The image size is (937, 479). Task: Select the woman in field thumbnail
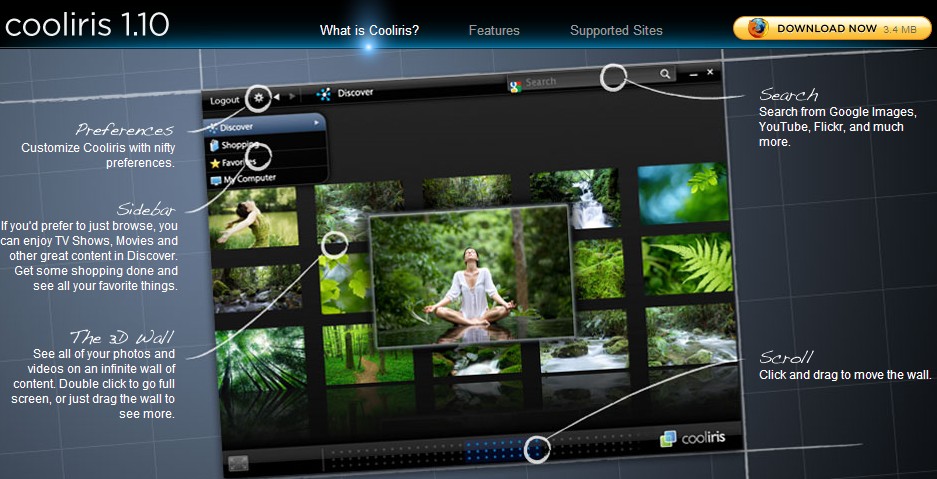(254, 217)
